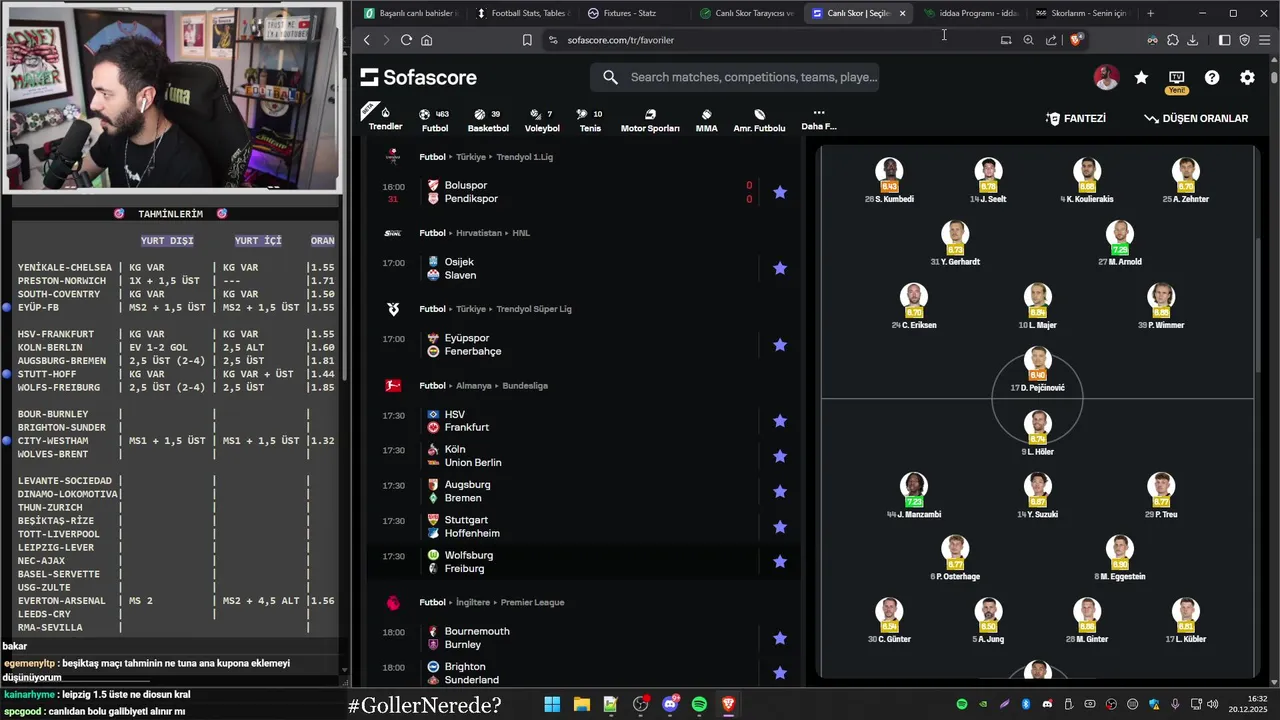1280x720 pixels.
Task: Open File Explorer from the taskbar
Action: (581, 704)
